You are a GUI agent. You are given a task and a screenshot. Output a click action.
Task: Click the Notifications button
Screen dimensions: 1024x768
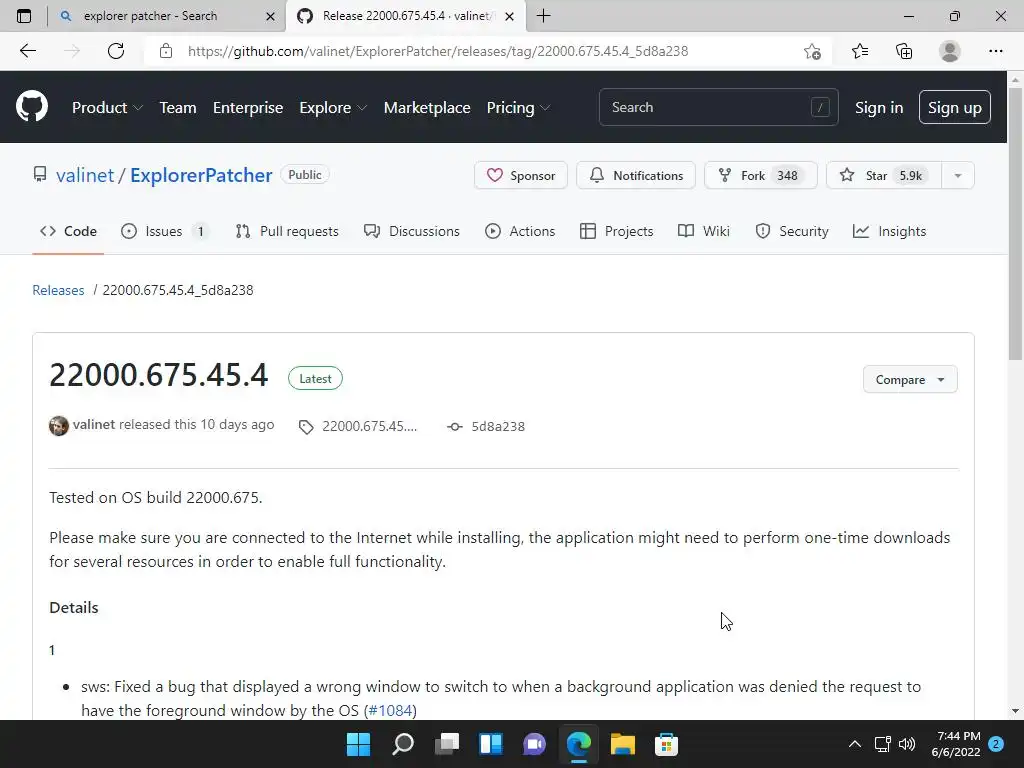[635, 175]
